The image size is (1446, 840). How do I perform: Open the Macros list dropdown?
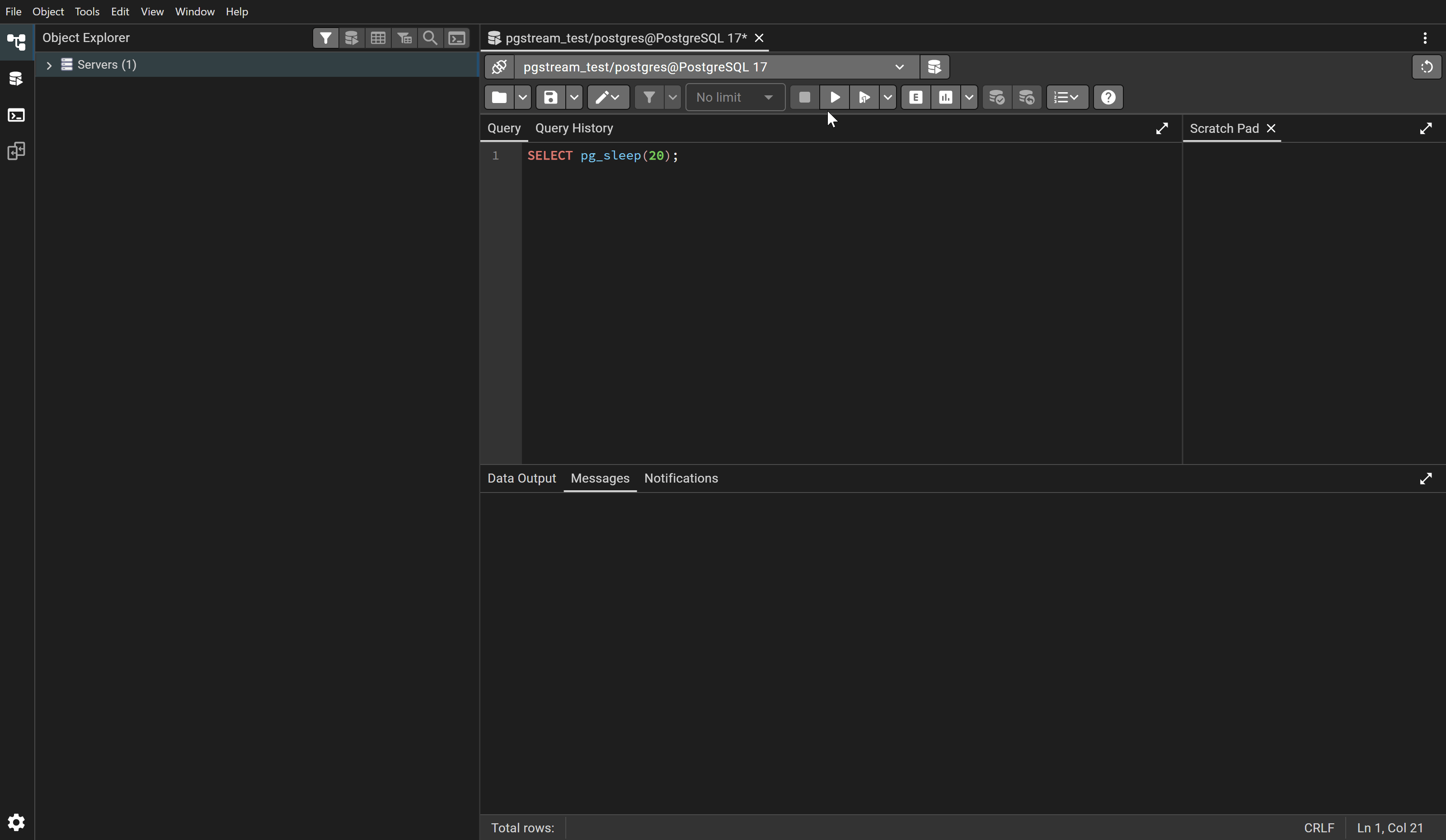[1067, 98]
